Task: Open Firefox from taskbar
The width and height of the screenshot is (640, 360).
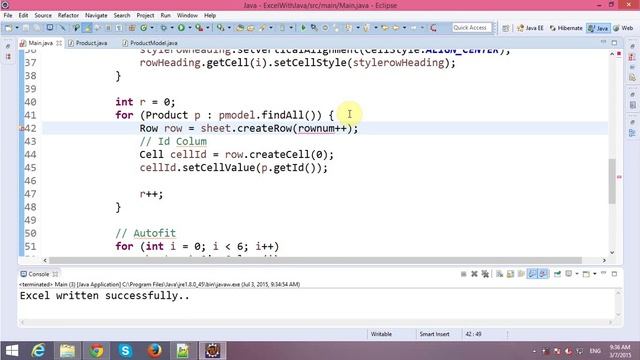Action: (x=154, y=351)
